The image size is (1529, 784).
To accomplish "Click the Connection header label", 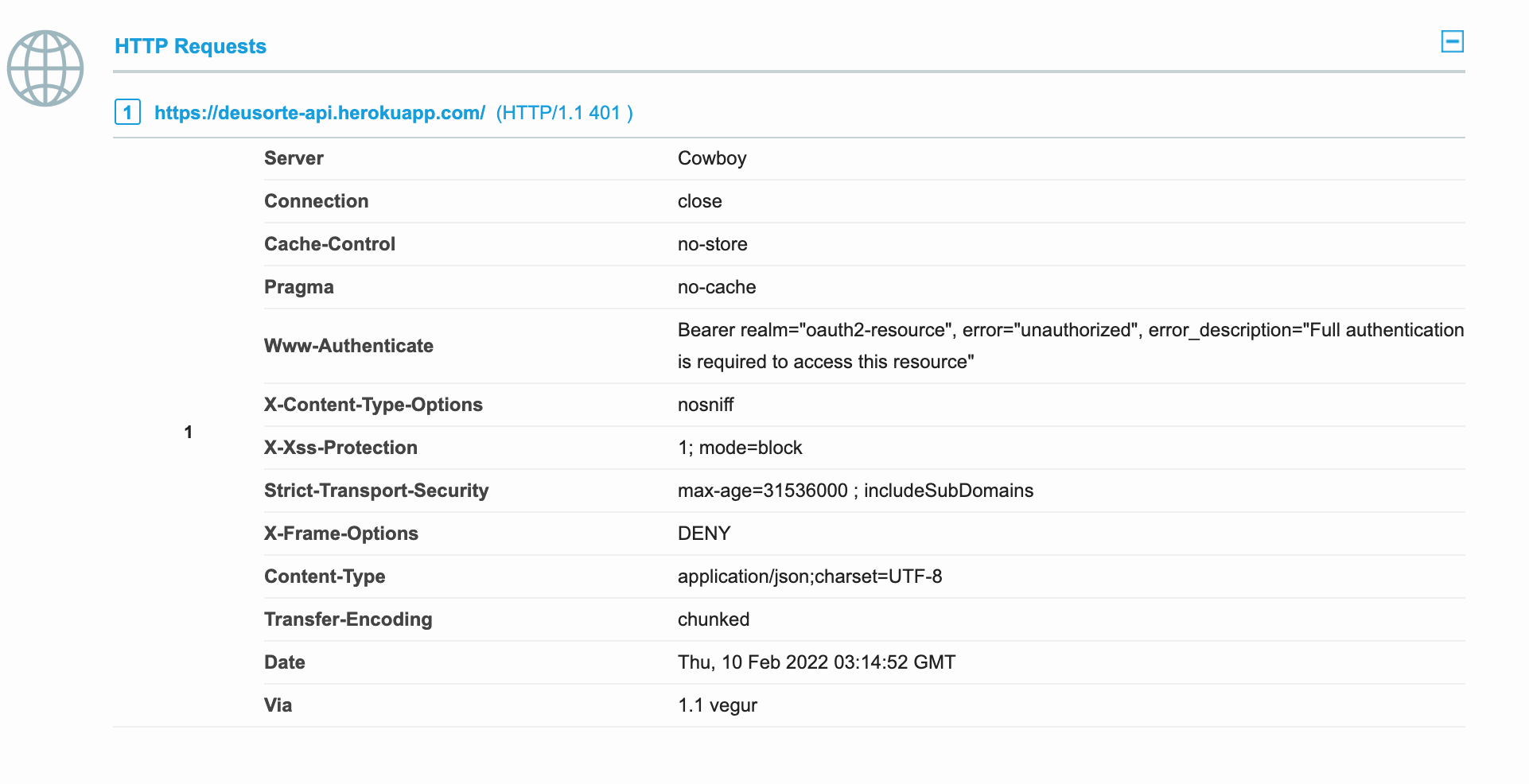I will 316,201.
